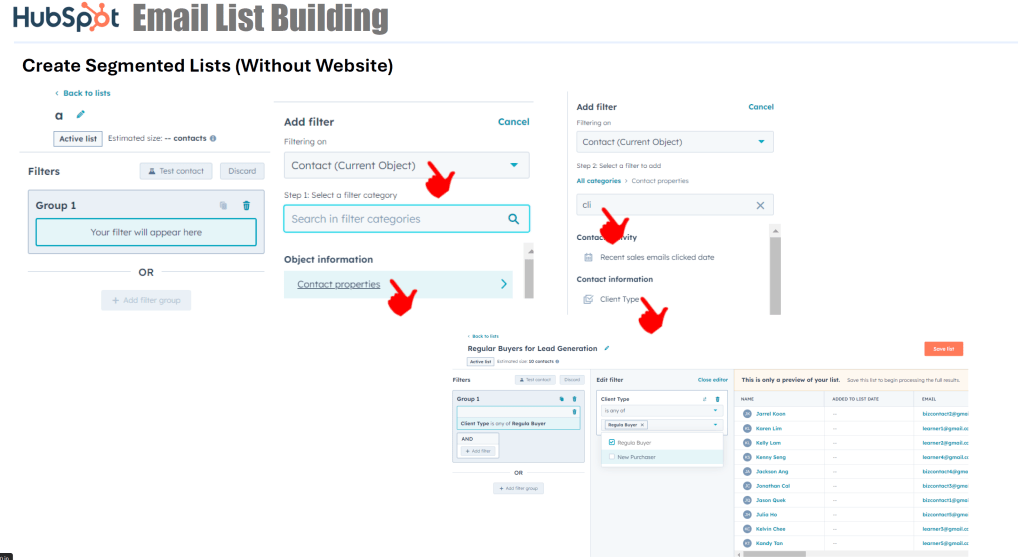Screen dimensions: 1024x560
Task: Check the 'New Purchaser' option
Action: point(611,456)
